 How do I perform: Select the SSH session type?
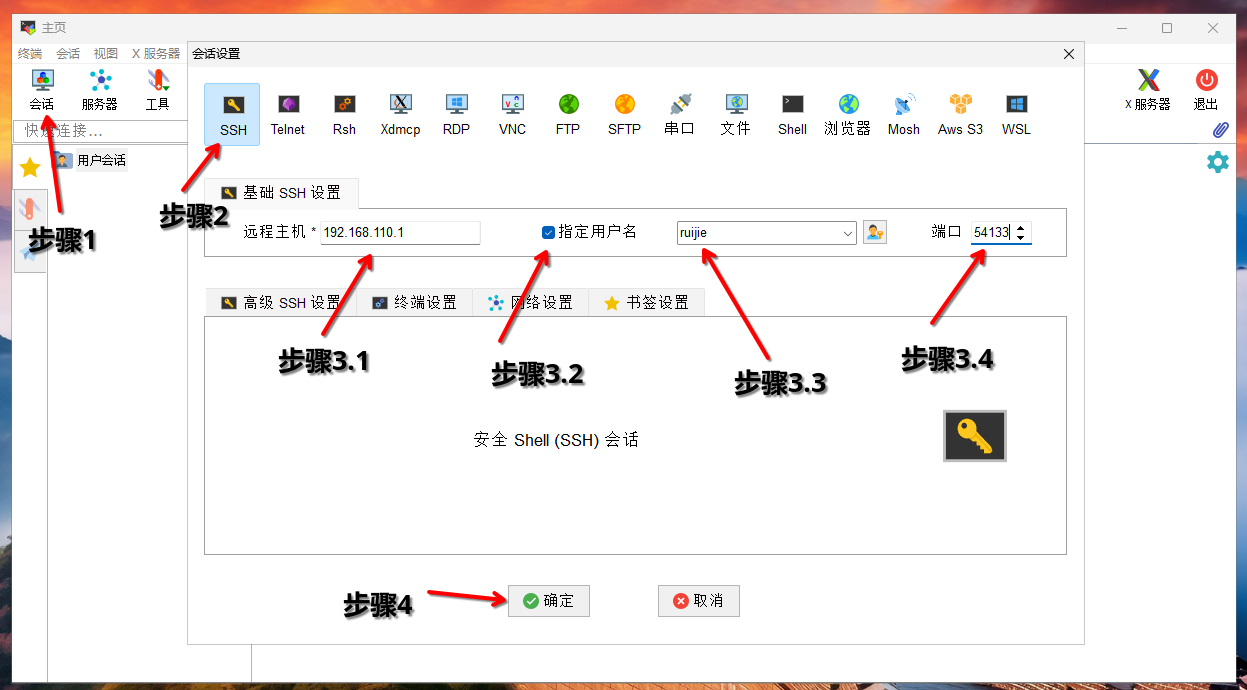(231, 113)
